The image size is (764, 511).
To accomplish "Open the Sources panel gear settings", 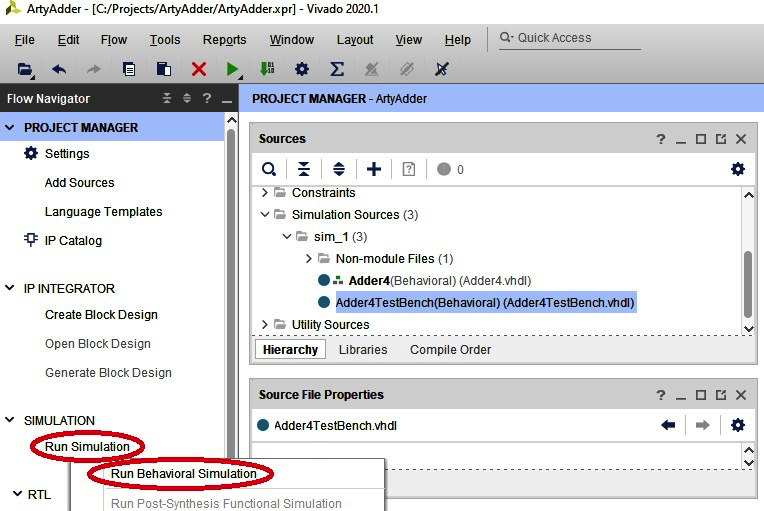I will tap(738, 169).
